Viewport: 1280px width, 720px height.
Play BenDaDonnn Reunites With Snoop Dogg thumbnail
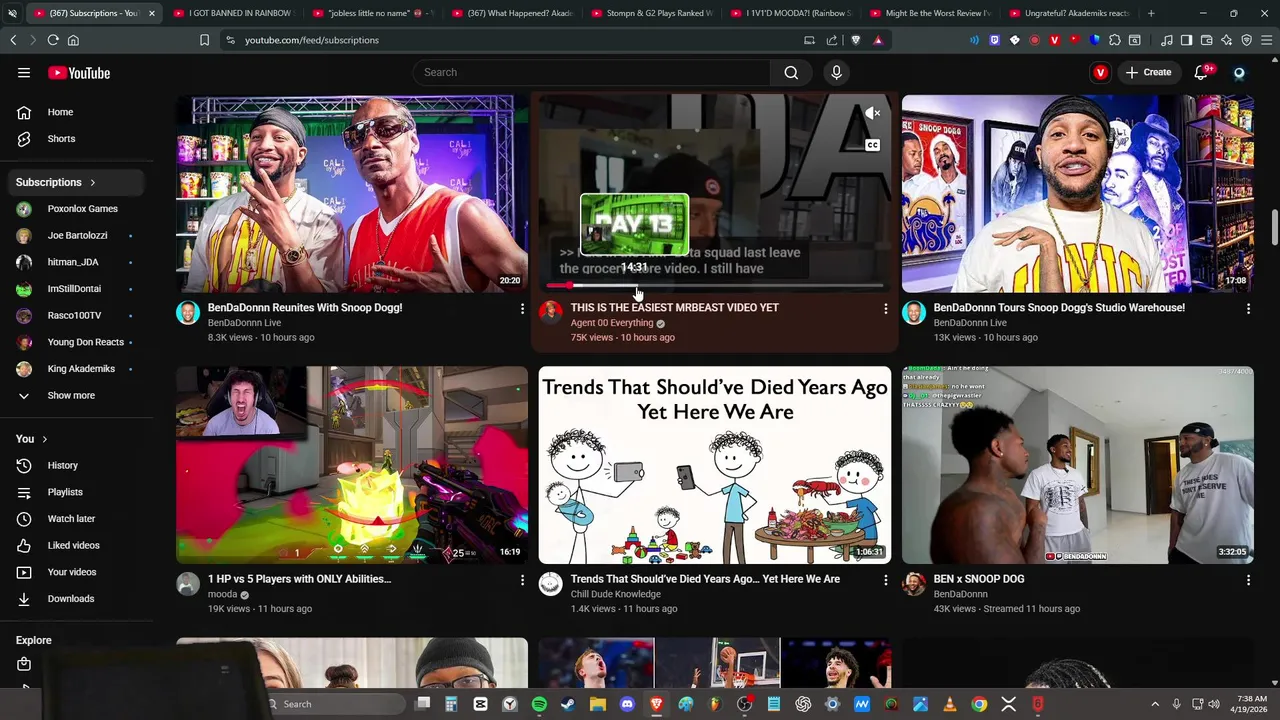coord(352,194)
